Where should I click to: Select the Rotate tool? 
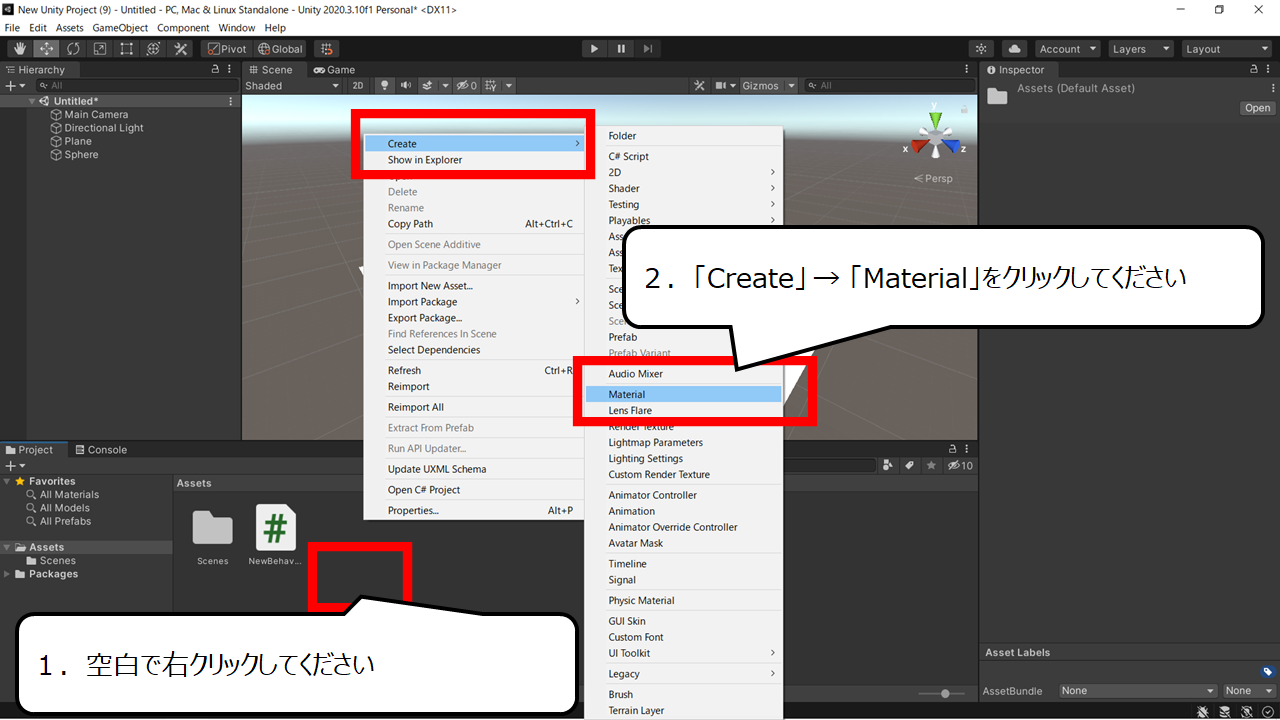73,49
